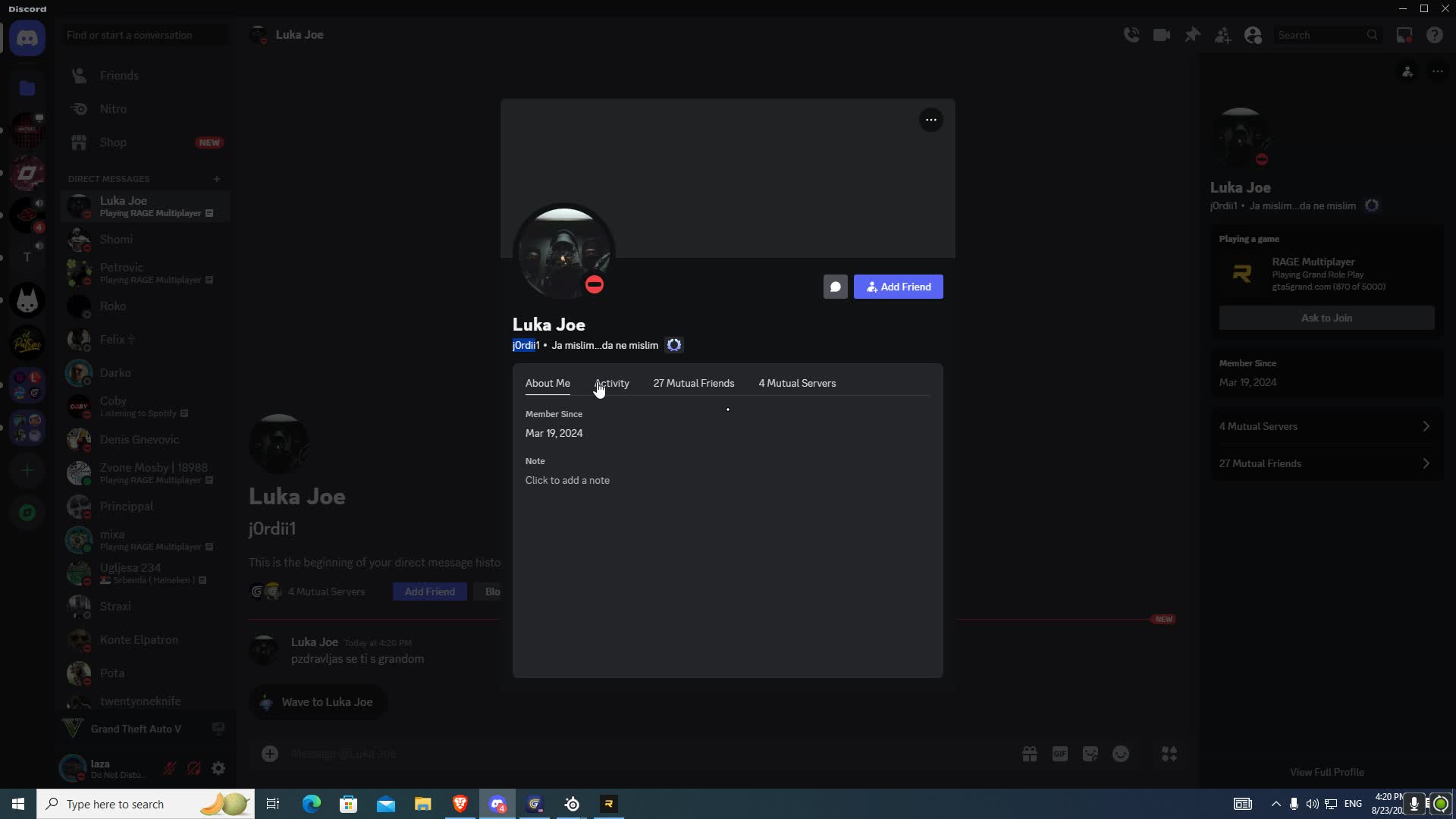Open the Grand Theft Auto V activity bar

(x=146, y=729)
